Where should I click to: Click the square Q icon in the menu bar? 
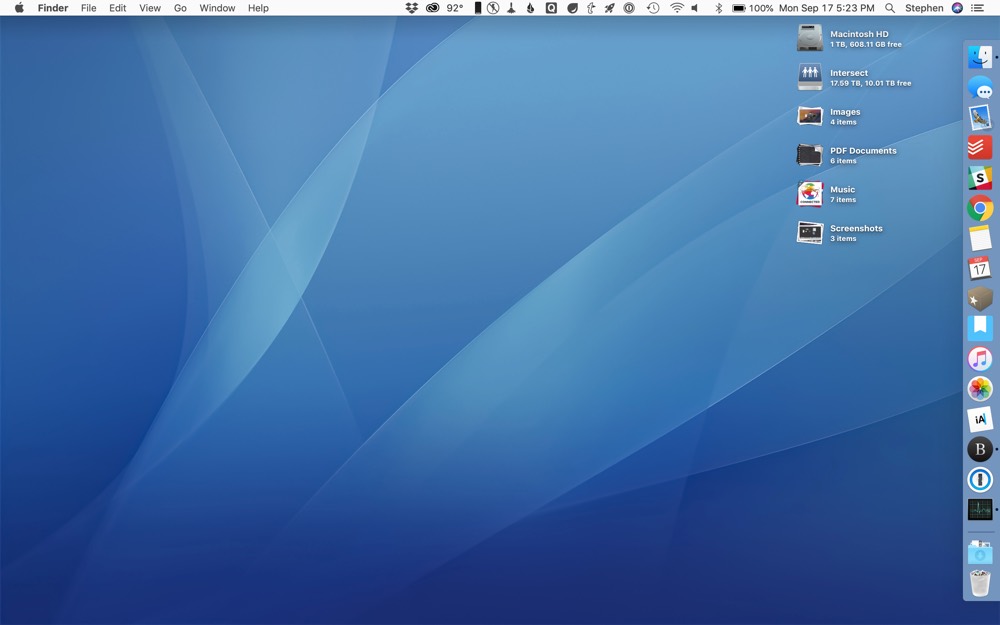(x=551, y=8)
